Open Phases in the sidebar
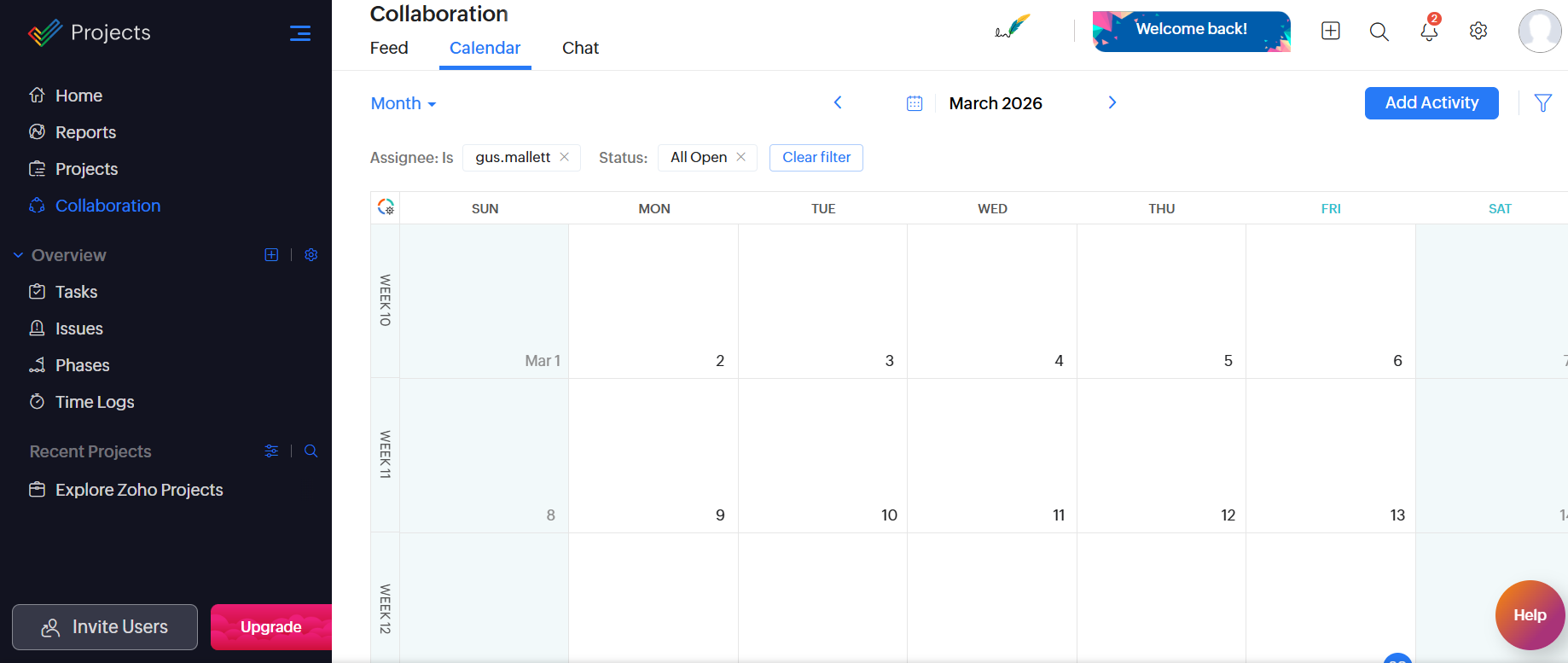Image resolution: width=1568 pixels, height=663 pixels. point(82,365)
